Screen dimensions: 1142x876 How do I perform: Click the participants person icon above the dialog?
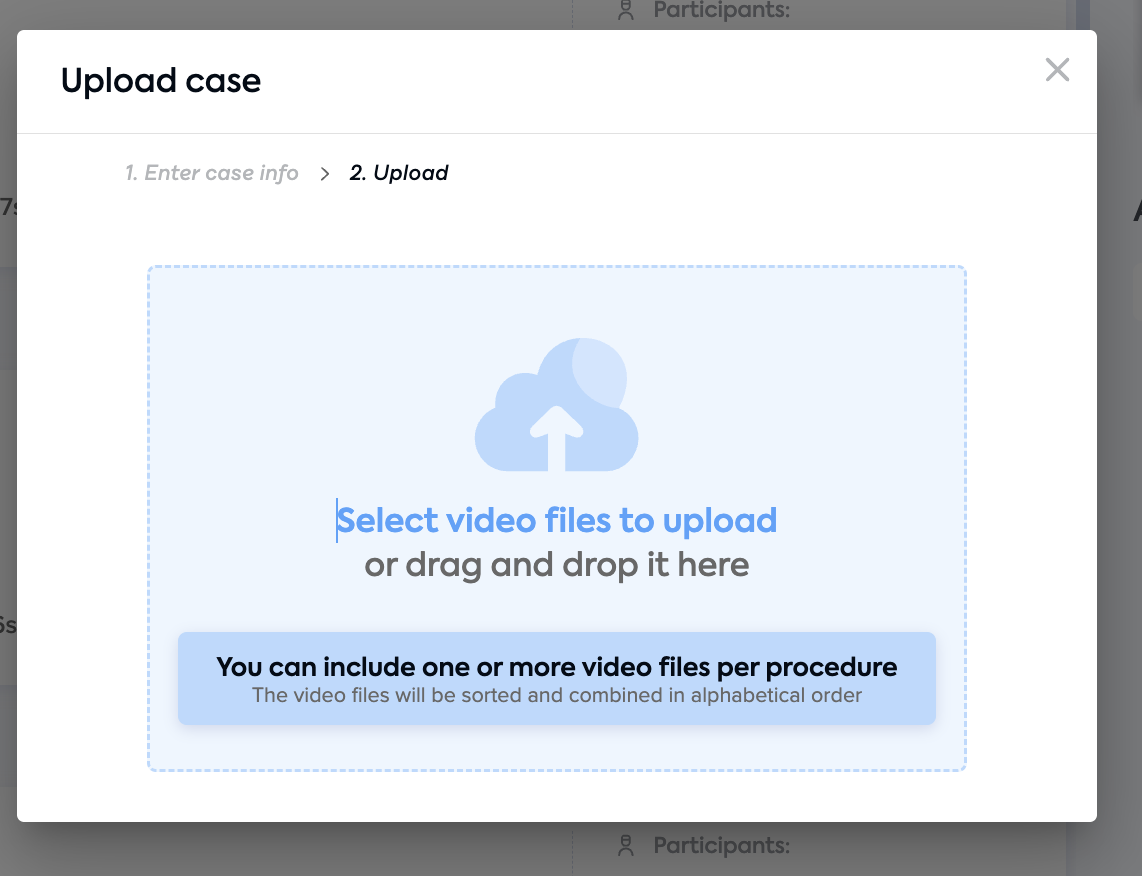tap(626, 9)
